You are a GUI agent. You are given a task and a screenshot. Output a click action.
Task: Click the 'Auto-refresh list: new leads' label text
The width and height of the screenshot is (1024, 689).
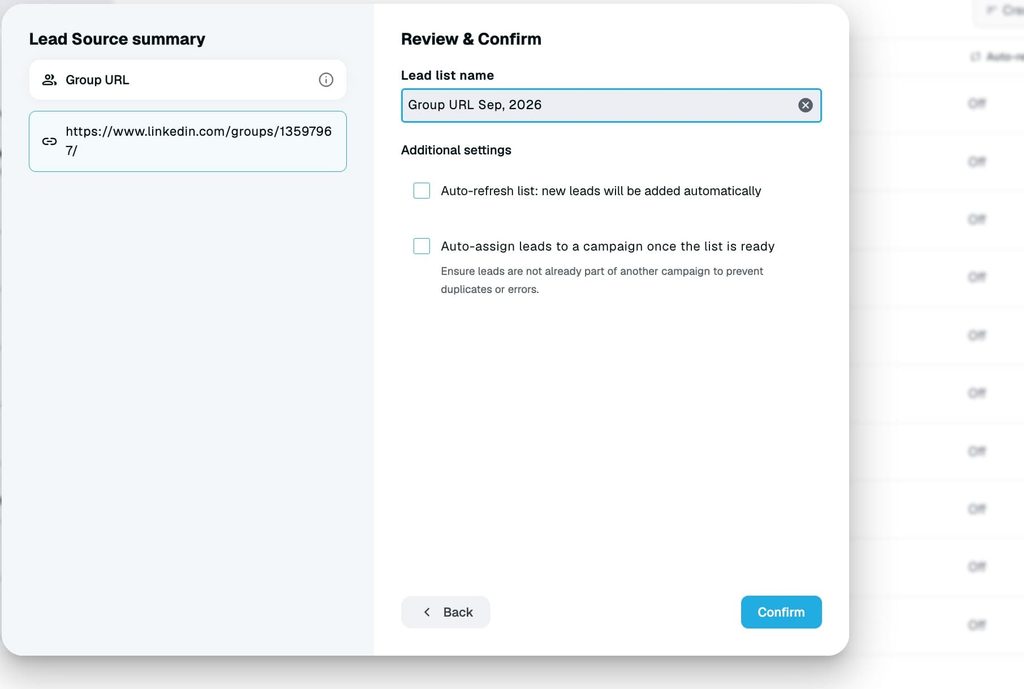(x=601, y=191)
